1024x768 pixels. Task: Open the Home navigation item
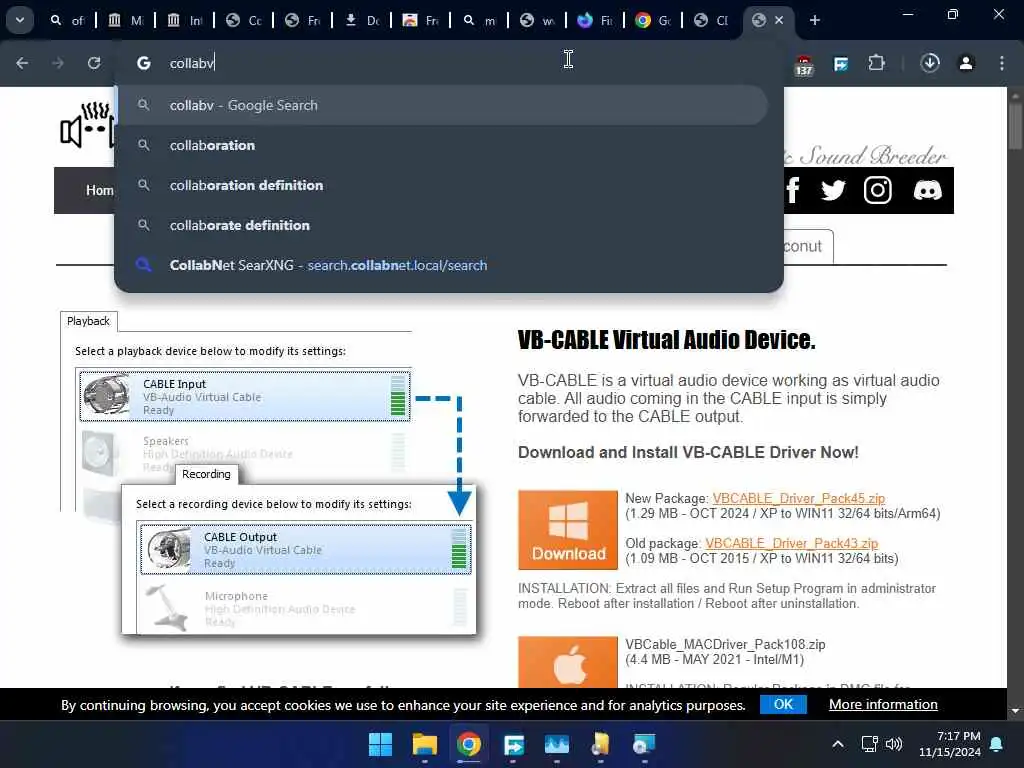[x=99, y=190]
